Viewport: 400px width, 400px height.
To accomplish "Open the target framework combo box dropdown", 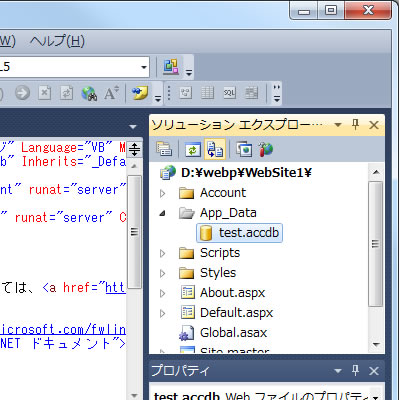I will [x=144, y=67].
